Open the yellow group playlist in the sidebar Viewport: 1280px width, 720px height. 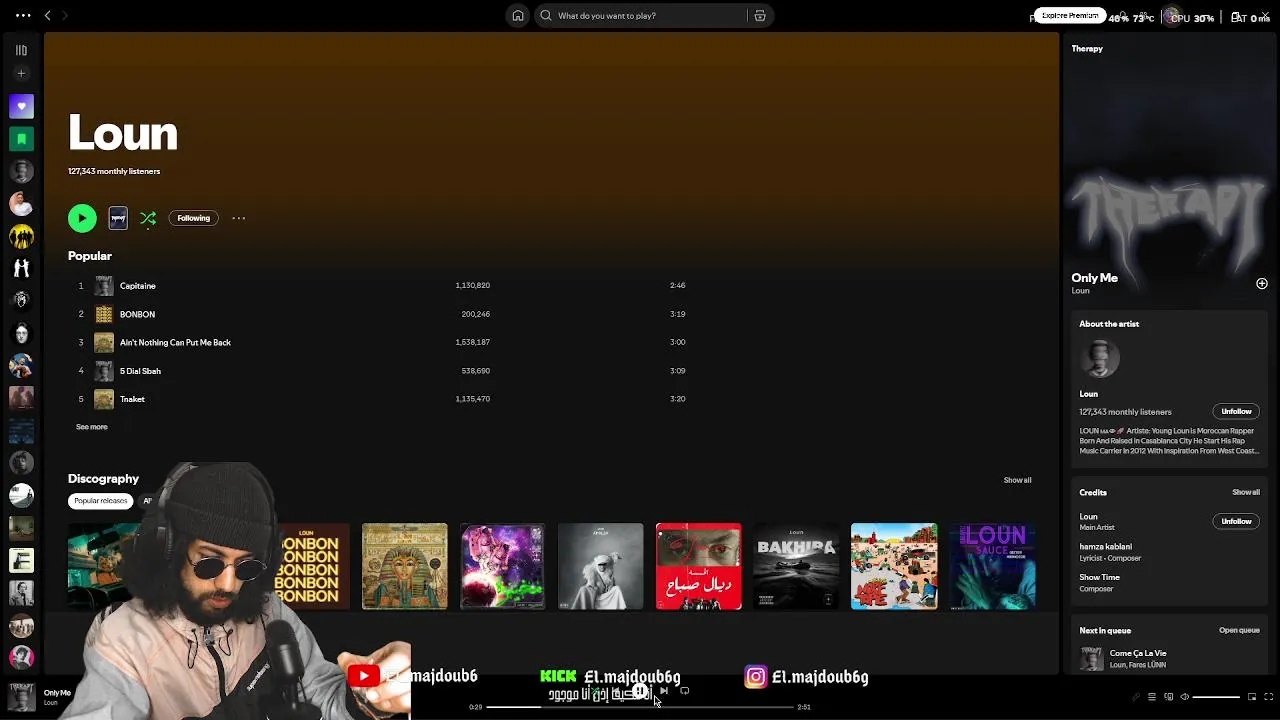pyautogui.click(x=21, y=237)
